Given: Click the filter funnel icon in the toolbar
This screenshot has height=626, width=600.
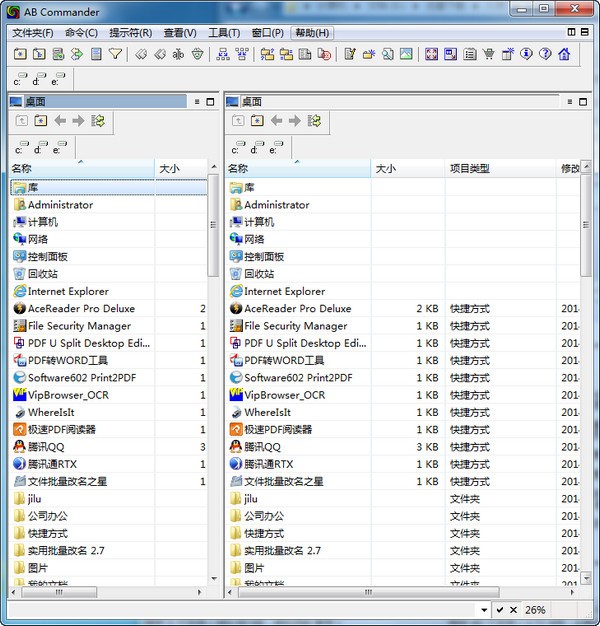Looking at the screenshot, I should click(x=115, y=53).
